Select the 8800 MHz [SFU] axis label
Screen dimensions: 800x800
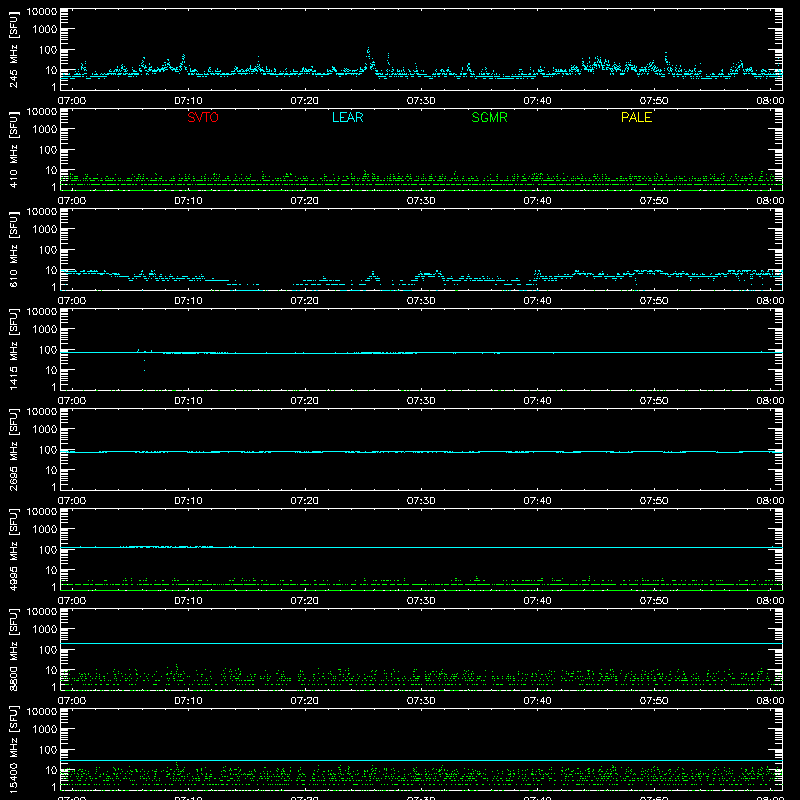tap(14, 650)
